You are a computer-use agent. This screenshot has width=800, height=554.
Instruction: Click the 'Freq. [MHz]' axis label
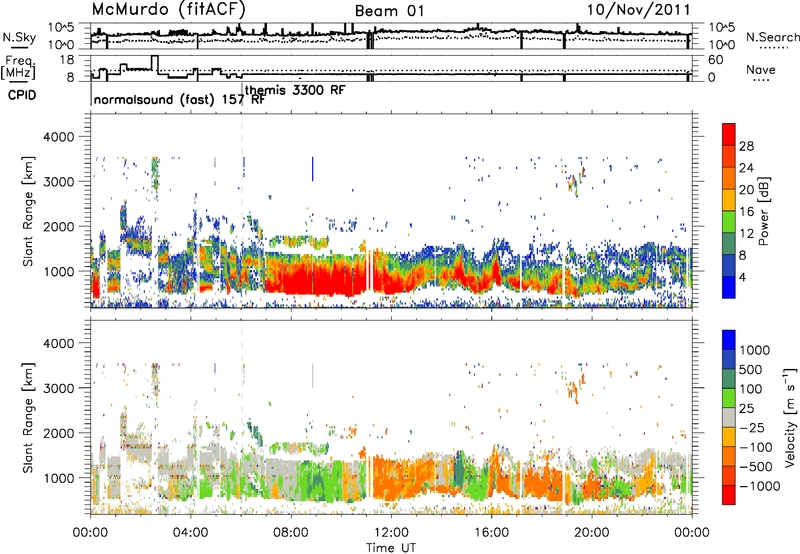(18, 67)
